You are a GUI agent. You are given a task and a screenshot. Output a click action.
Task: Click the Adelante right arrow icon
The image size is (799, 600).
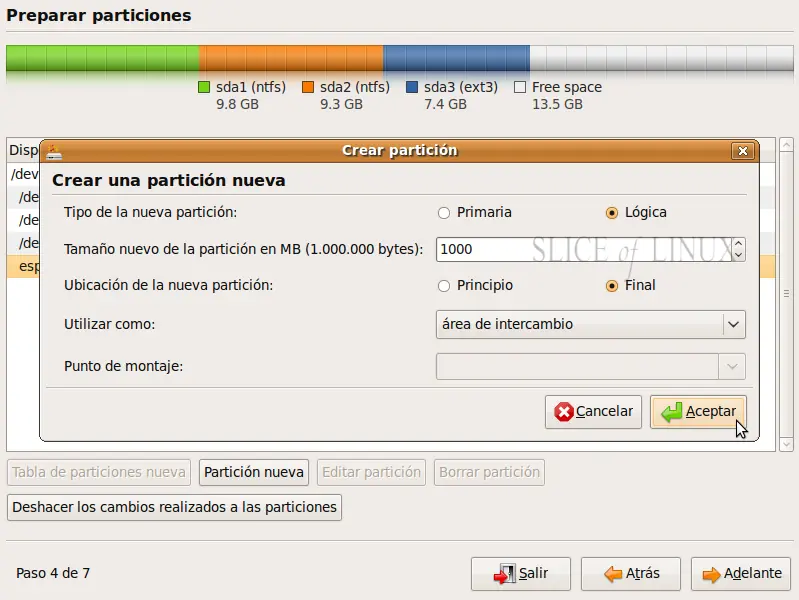(x=711, y=575)
